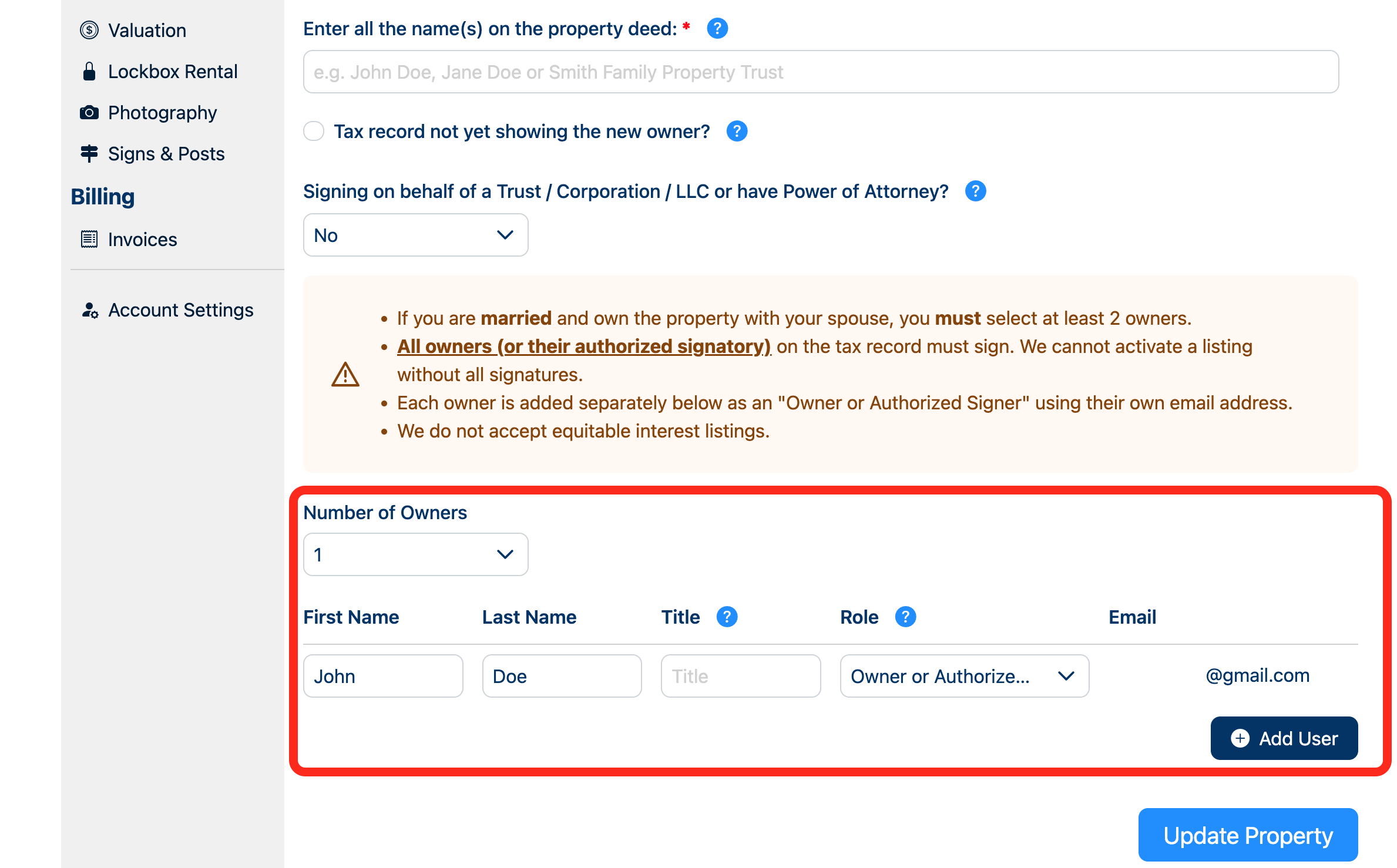Click the question mark beside Role column
Image resolution: width=1397 pixels, height=868 pixels.
click(x=905, y=617)
